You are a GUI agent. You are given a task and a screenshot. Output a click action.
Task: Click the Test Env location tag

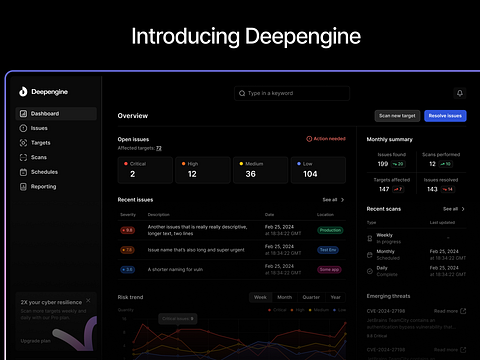[x=328, y=250]
